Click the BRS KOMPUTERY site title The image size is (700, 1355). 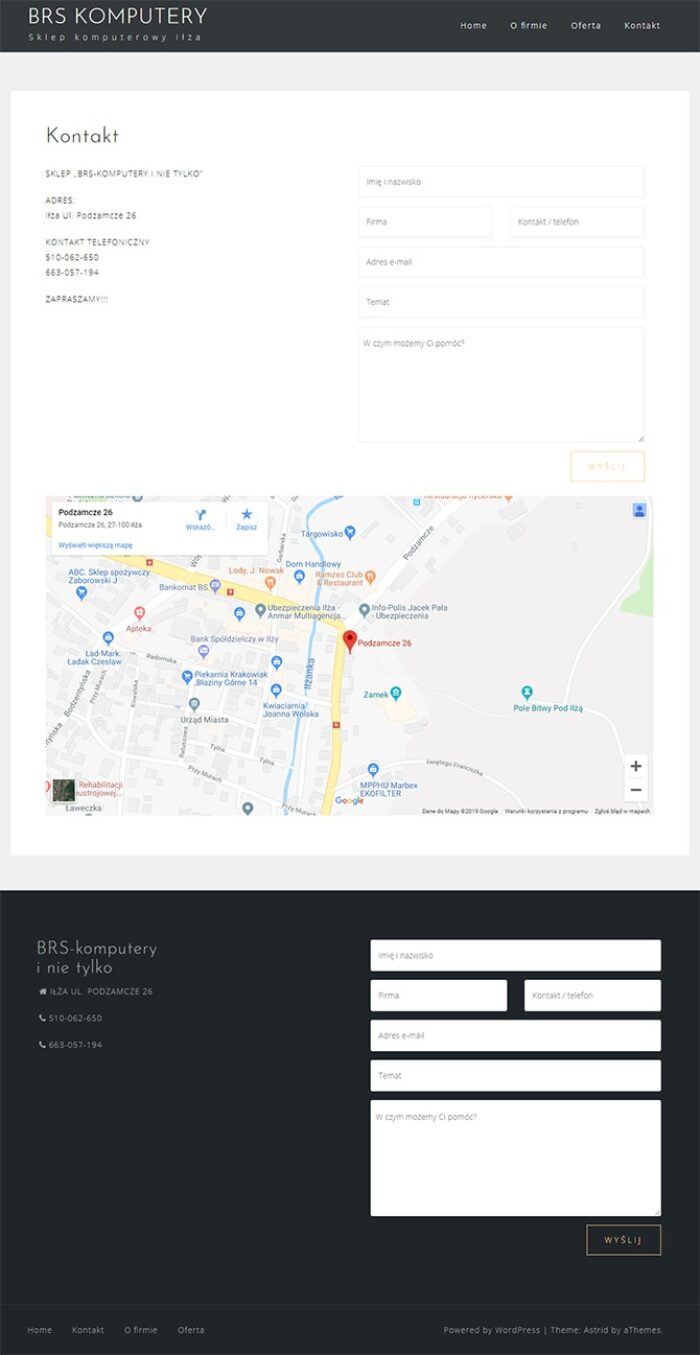(x=117, y=16)
